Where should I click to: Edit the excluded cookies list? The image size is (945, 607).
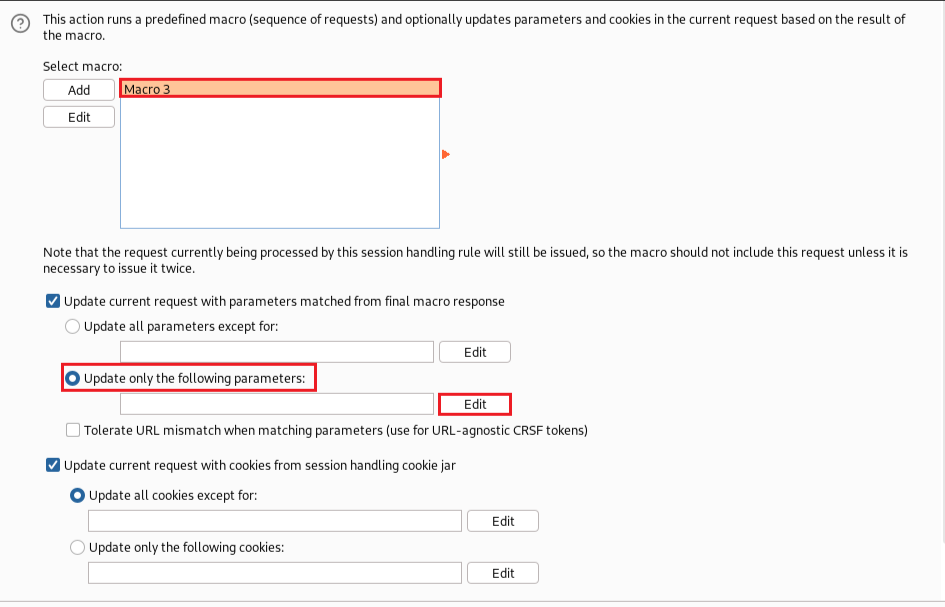click(503, 521)
